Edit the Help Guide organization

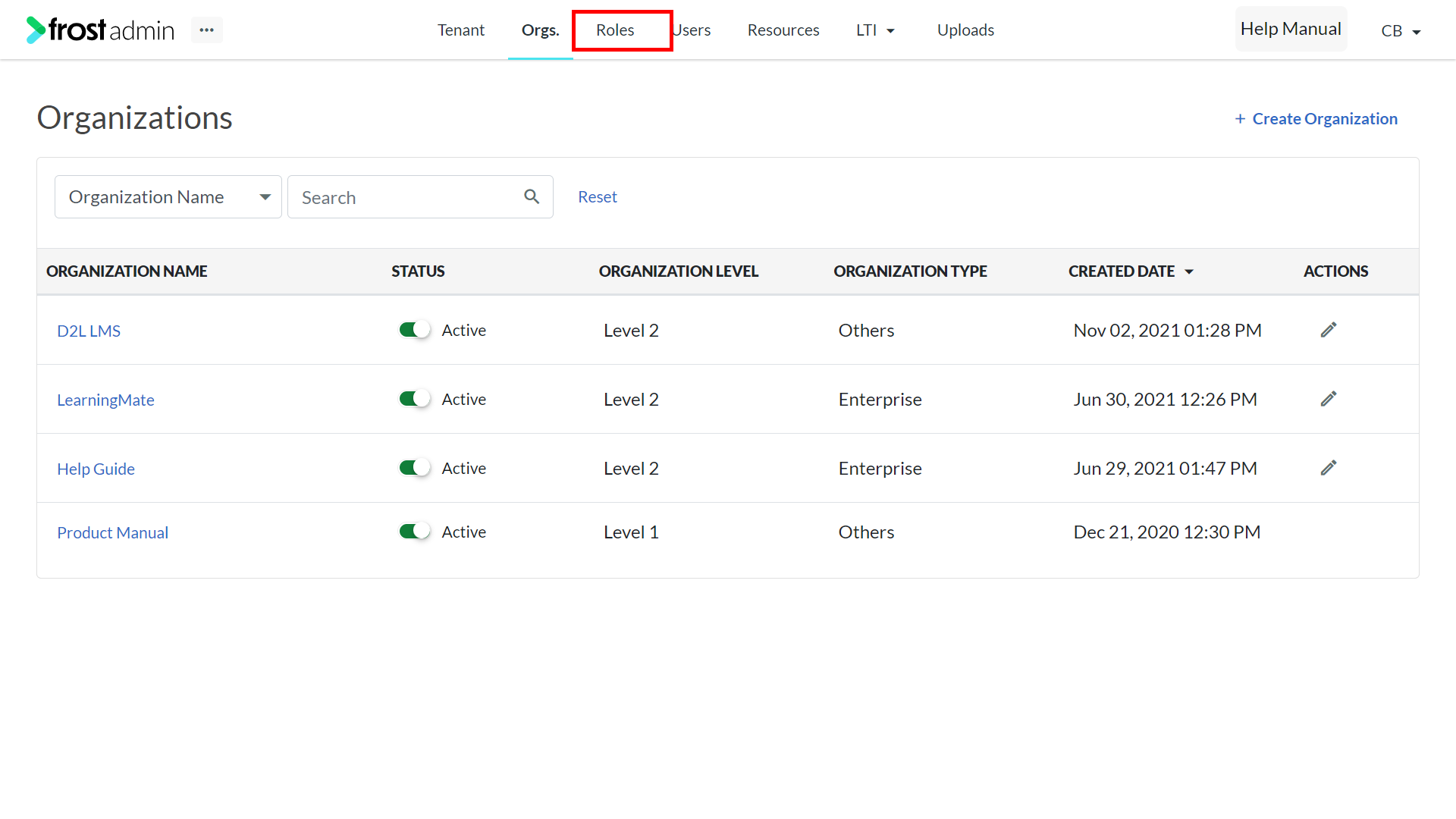[x=1328, y=468]
